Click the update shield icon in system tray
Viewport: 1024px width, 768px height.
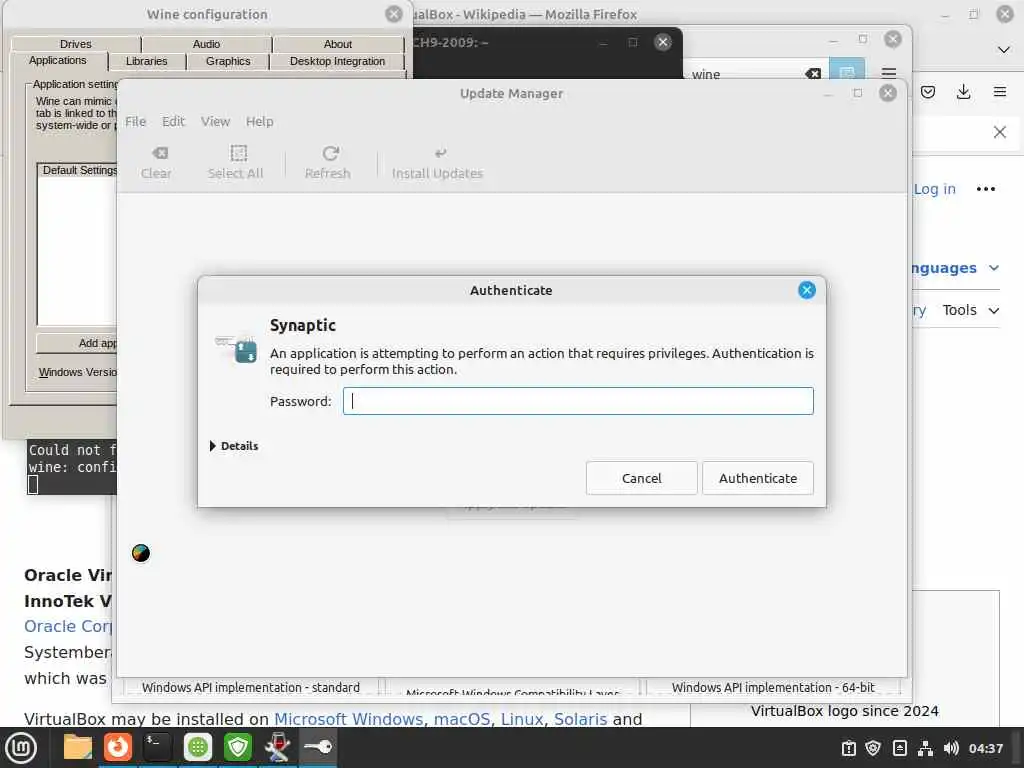pos(873,748)
